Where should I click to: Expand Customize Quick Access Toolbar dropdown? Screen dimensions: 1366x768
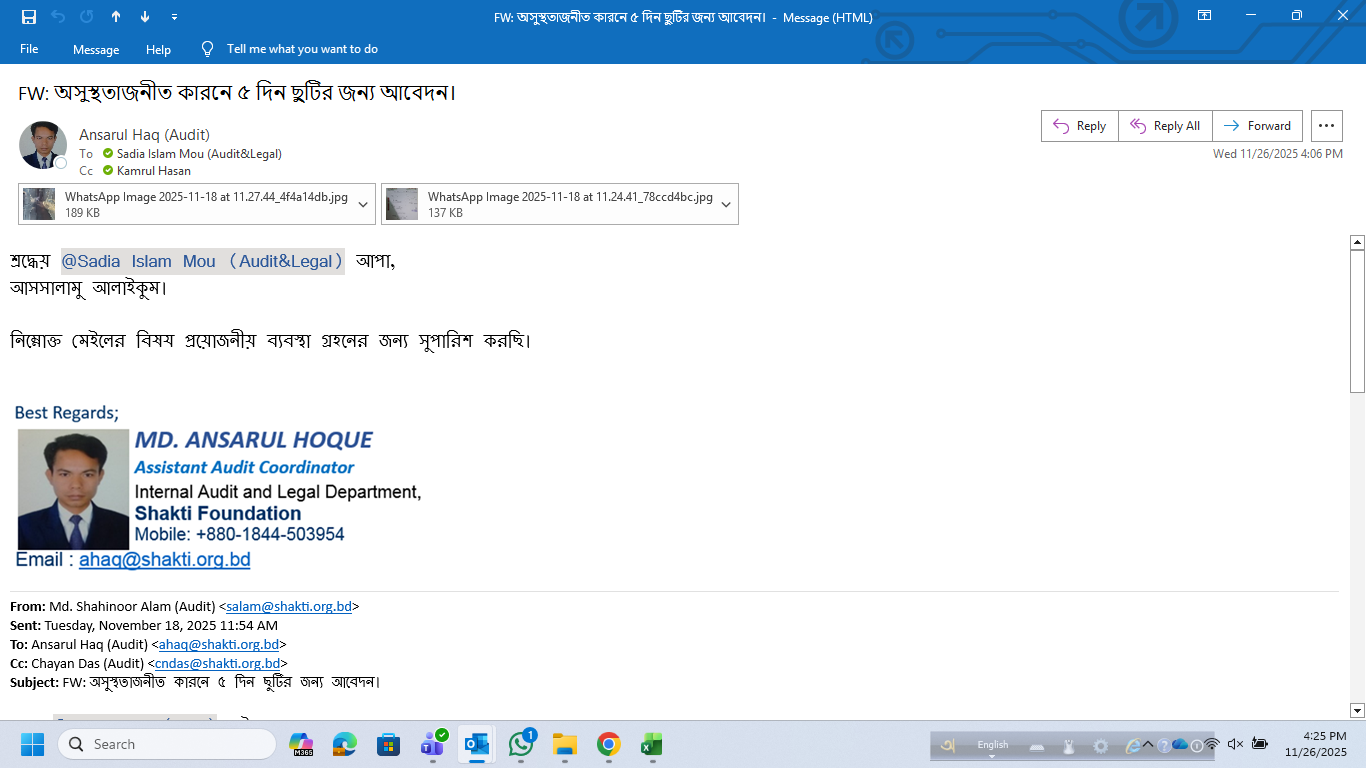[174, 17]
